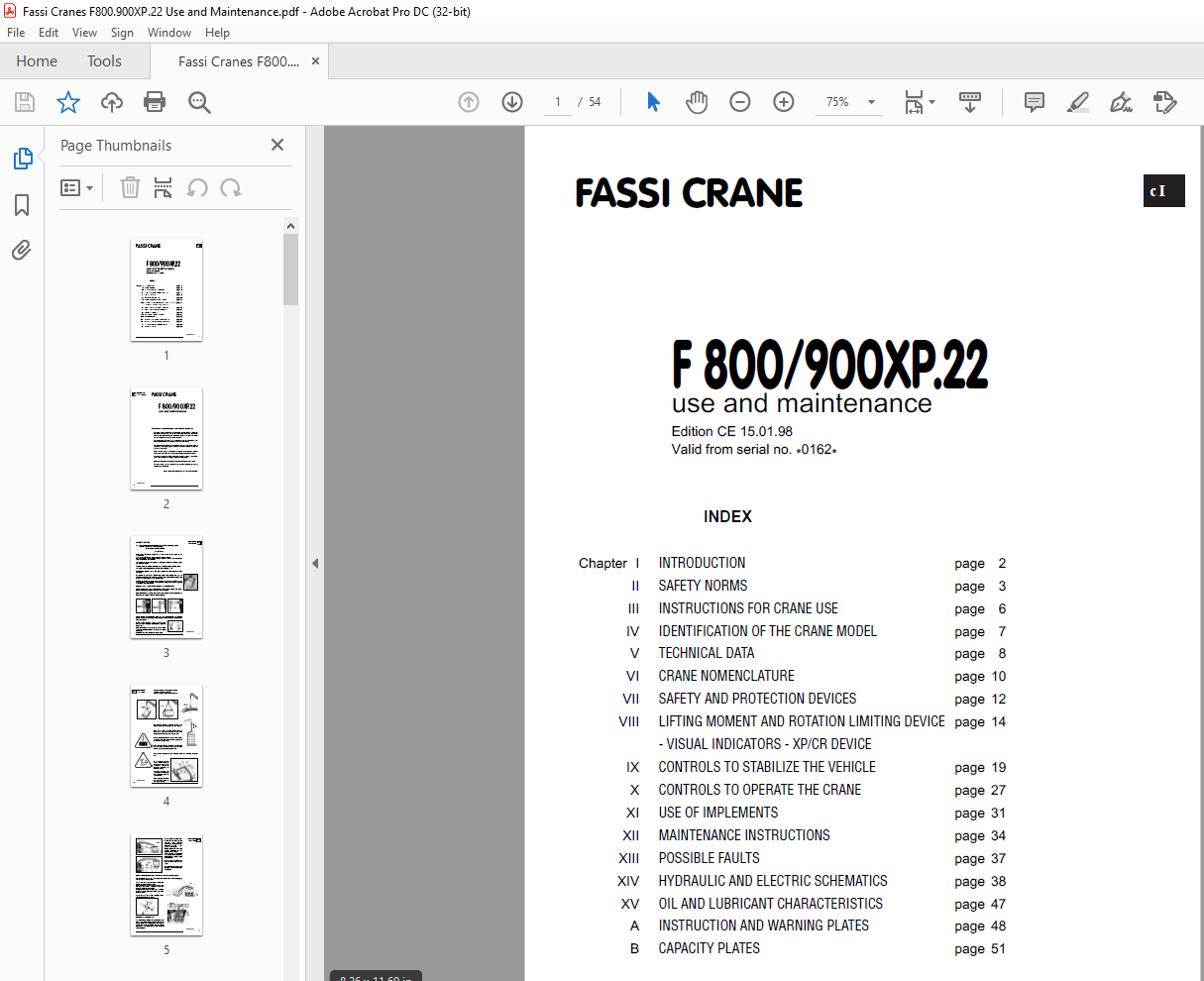This screenshot has height=981, width=1204.
Task: Click the CRANE NOMENCLATURE index entry
Action: (726, 676)
